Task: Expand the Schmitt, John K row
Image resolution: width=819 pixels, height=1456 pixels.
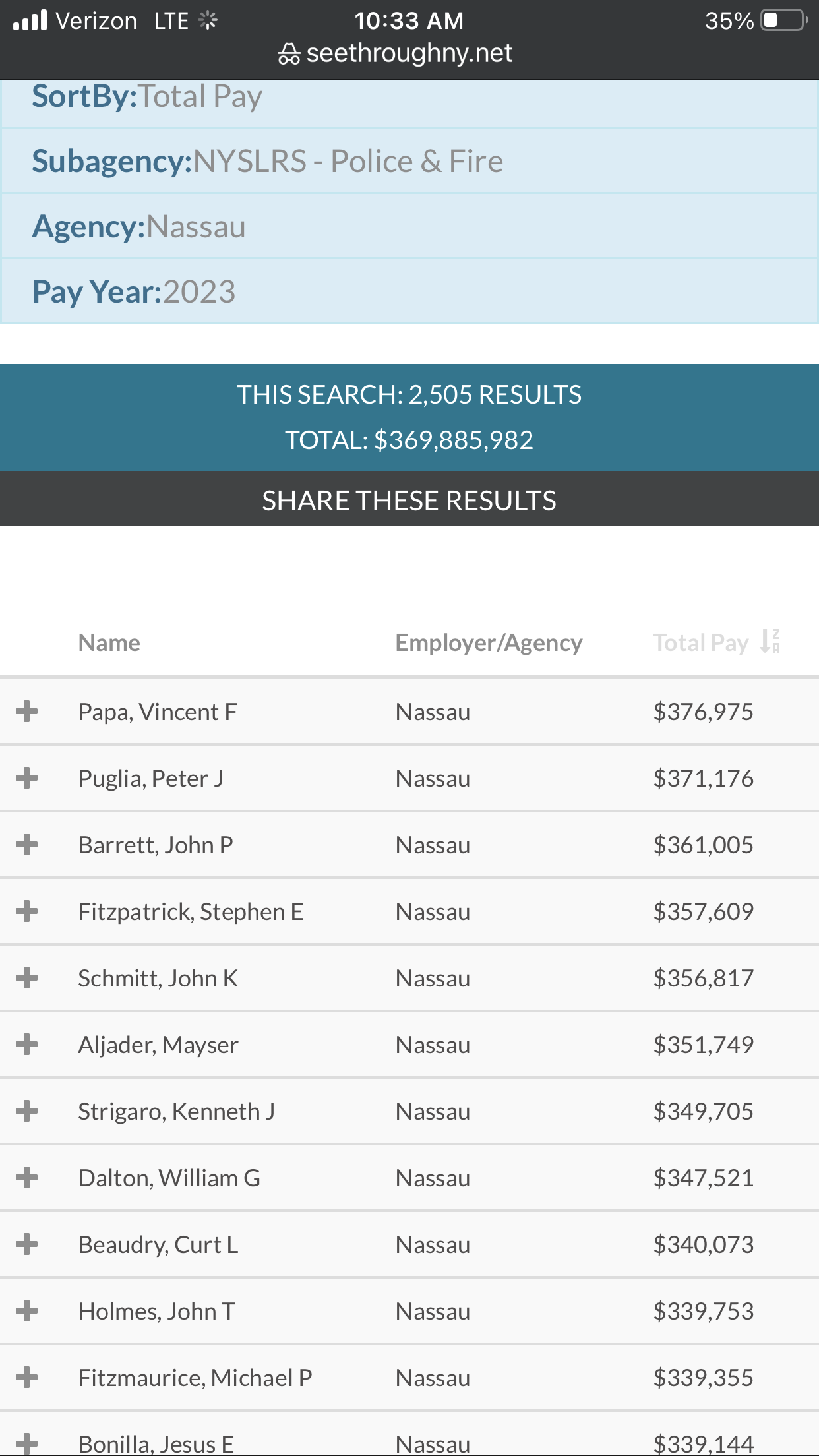Action: 27,978
